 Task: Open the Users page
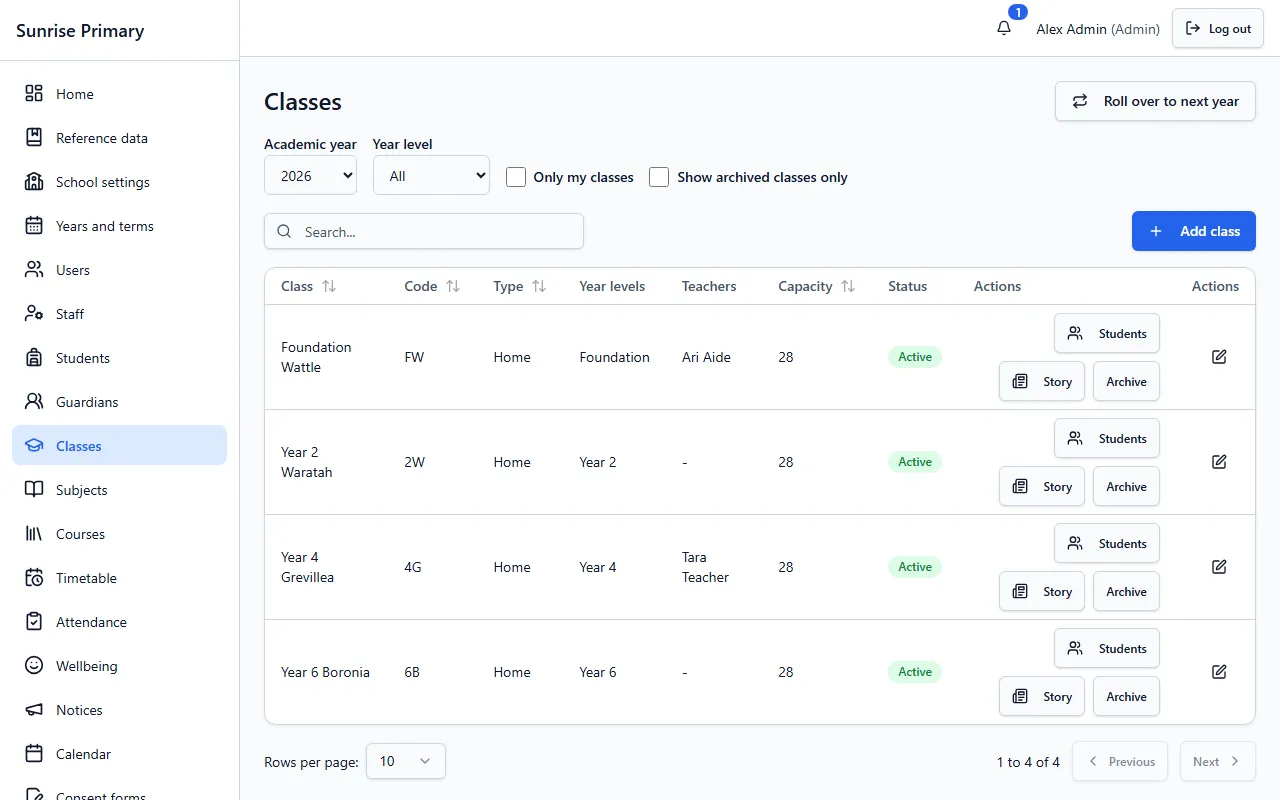(x=120, y=270)
